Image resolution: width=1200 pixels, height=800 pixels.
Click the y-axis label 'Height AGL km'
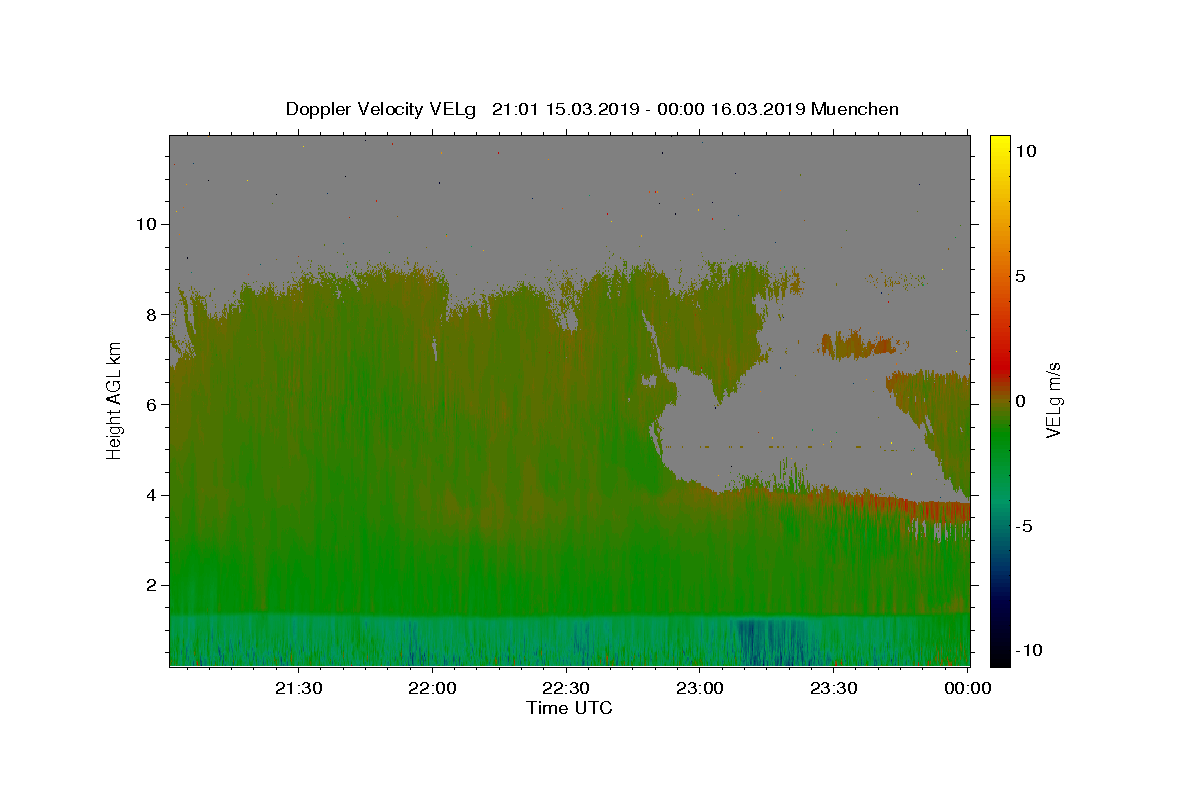click(x=115, y=401)
